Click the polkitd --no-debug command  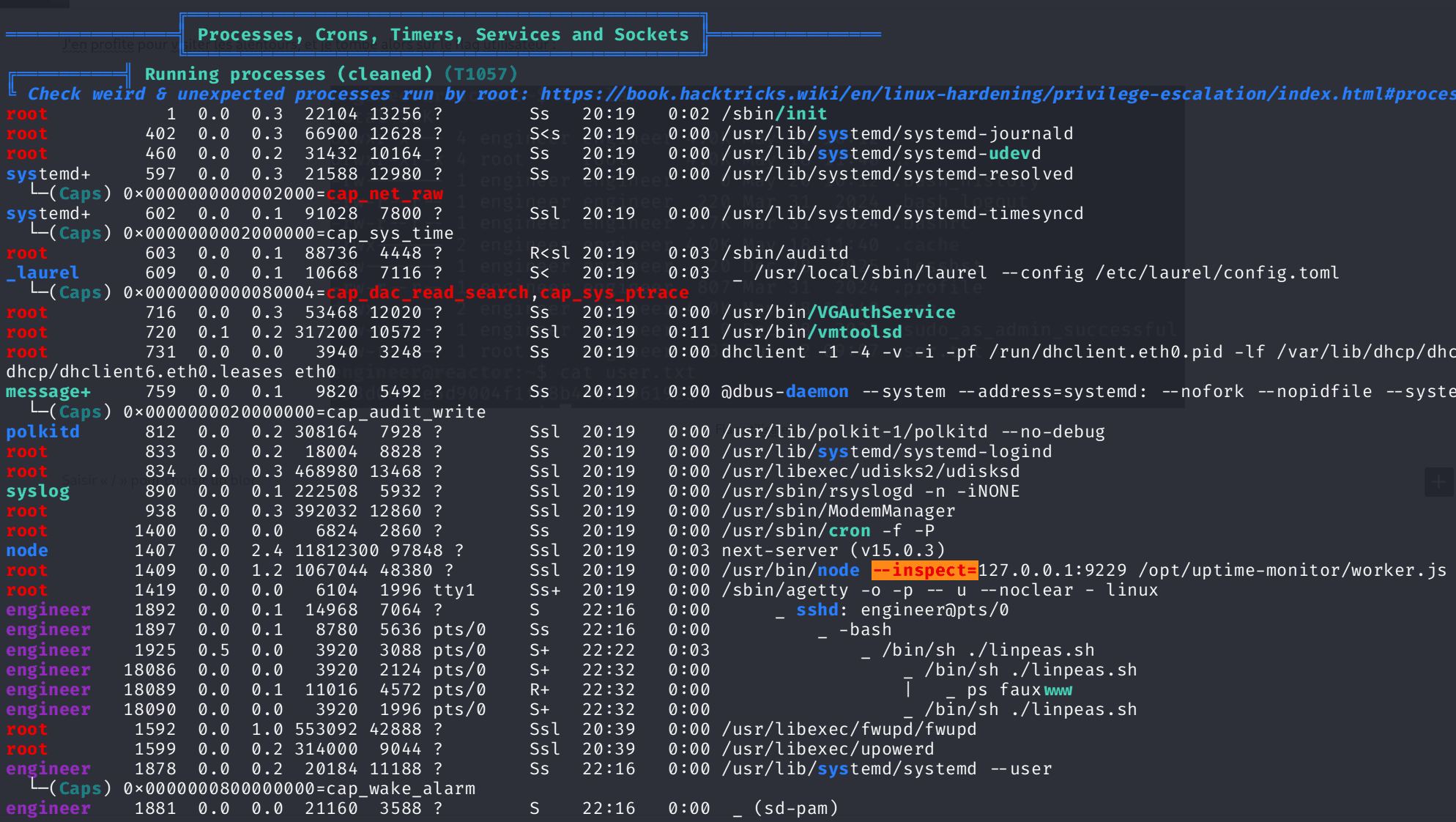[913, 432]
